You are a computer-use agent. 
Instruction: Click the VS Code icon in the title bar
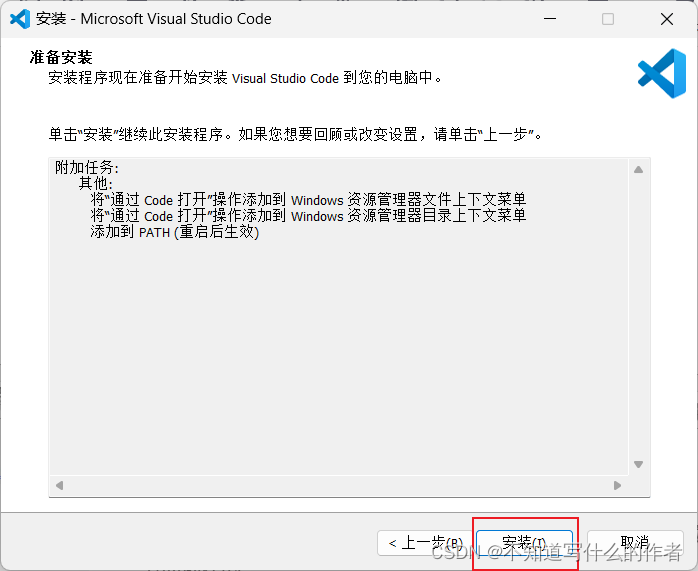20,19
